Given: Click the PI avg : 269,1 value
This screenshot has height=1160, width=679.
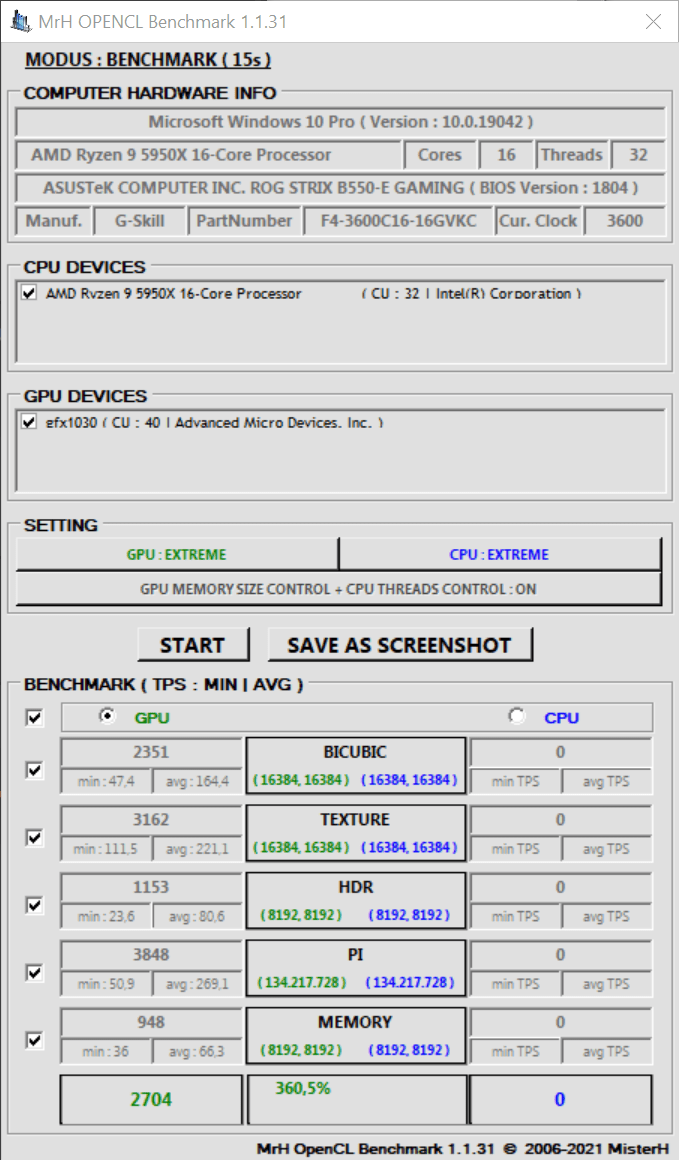Looking at the screenshot, I should 197,984.
